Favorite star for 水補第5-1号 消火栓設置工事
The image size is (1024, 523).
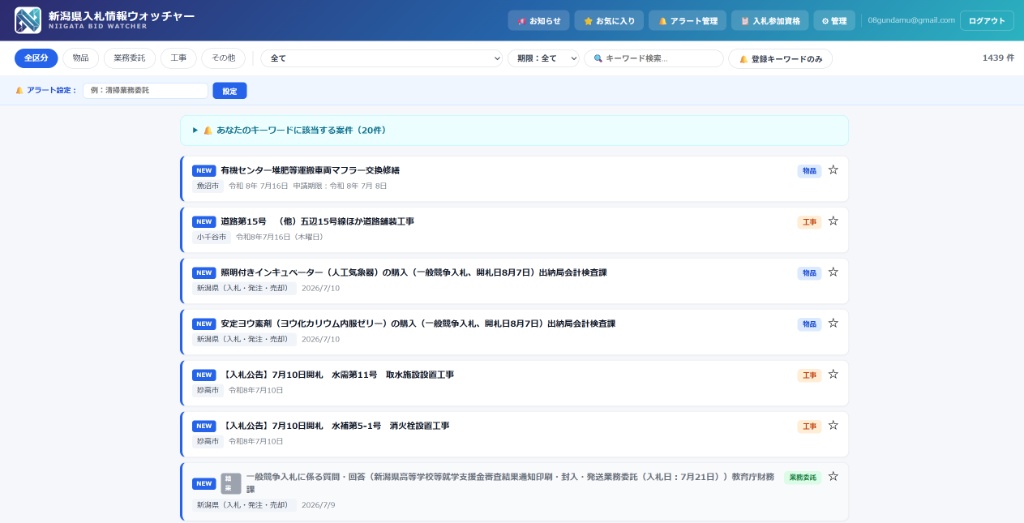pyautogui.click(x=833, y=425)
